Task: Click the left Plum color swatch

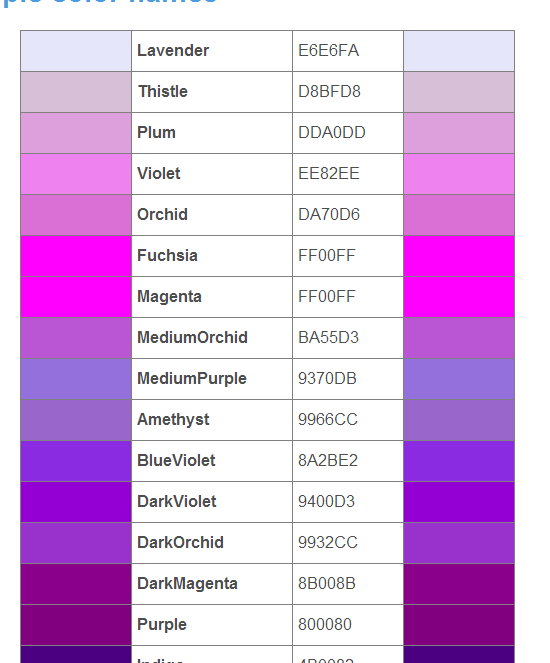Action: pos(76,133)
